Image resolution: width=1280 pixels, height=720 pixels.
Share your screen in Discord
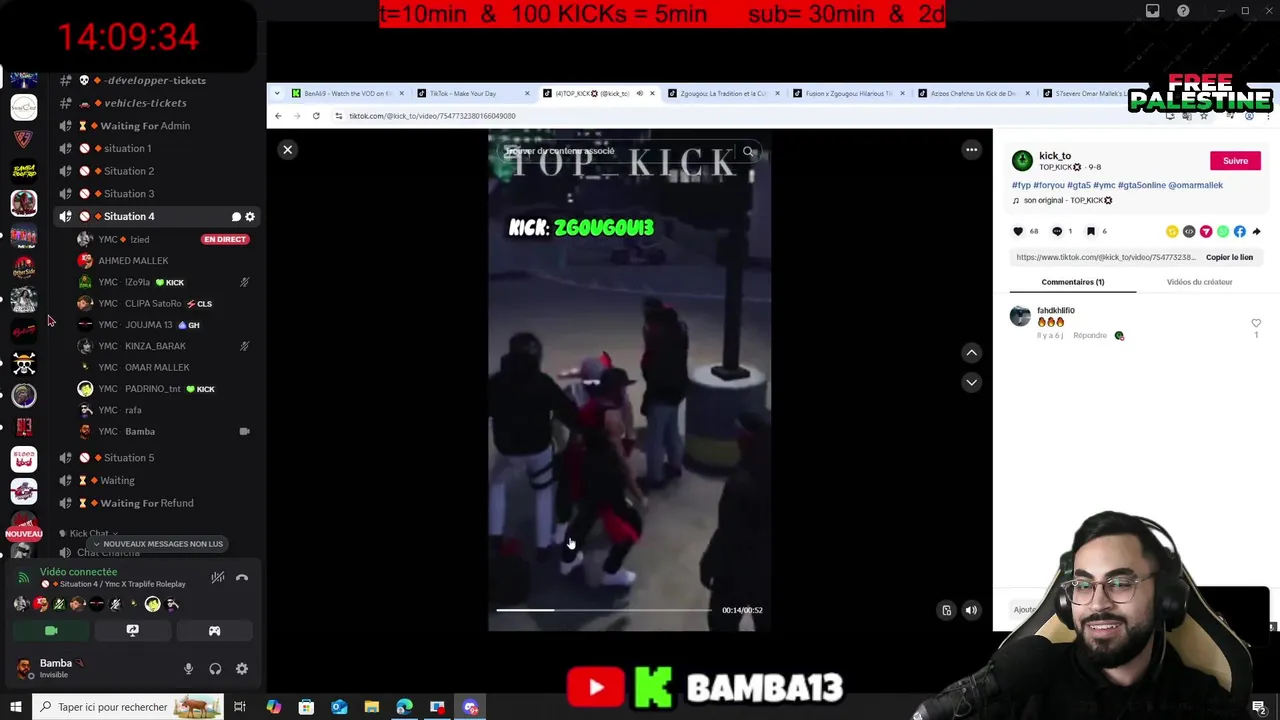pyautogui.click(x=132, y=631)
